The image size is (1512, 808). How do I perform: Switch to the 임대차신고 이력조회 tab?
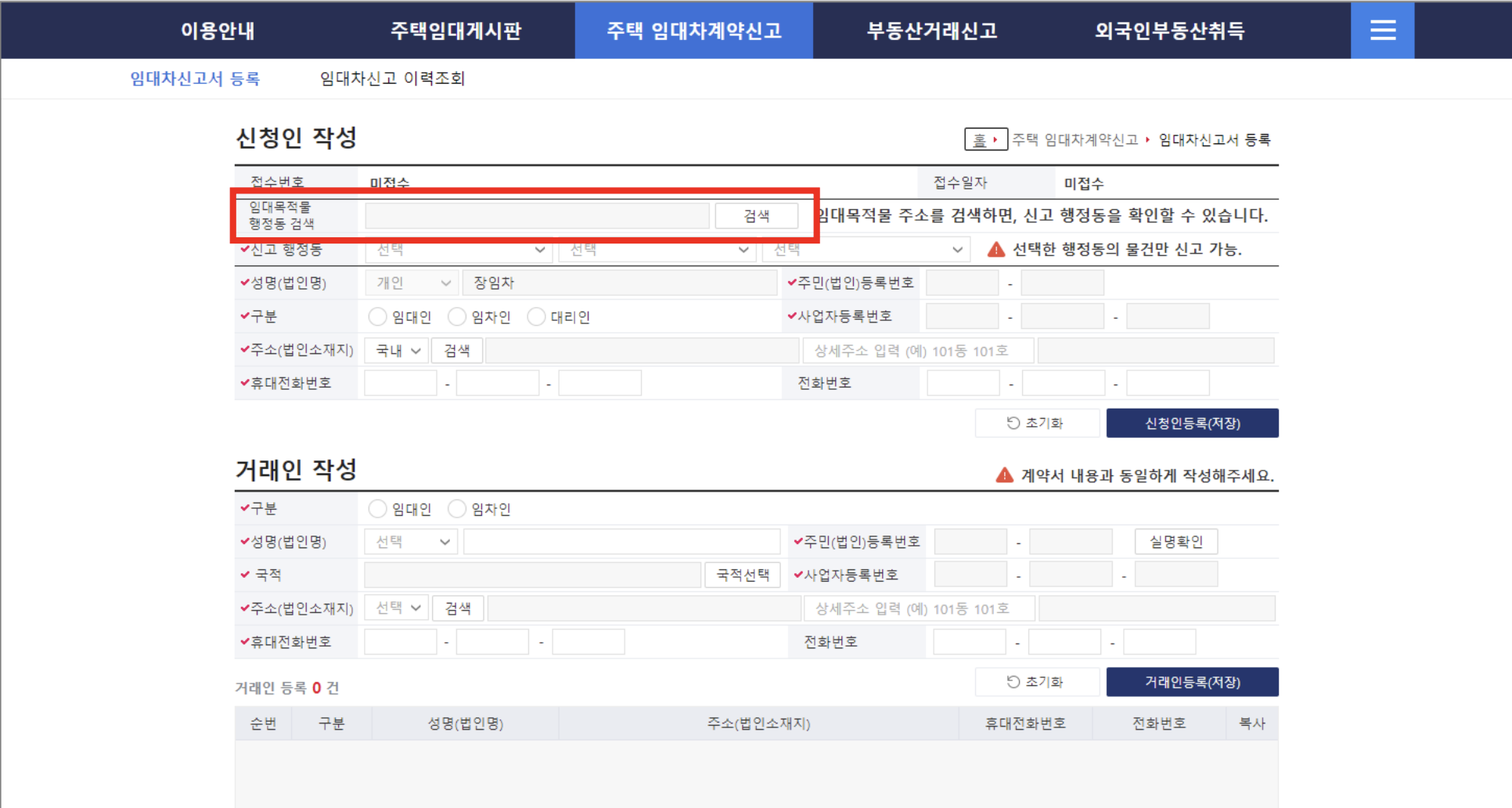(391, 78)
